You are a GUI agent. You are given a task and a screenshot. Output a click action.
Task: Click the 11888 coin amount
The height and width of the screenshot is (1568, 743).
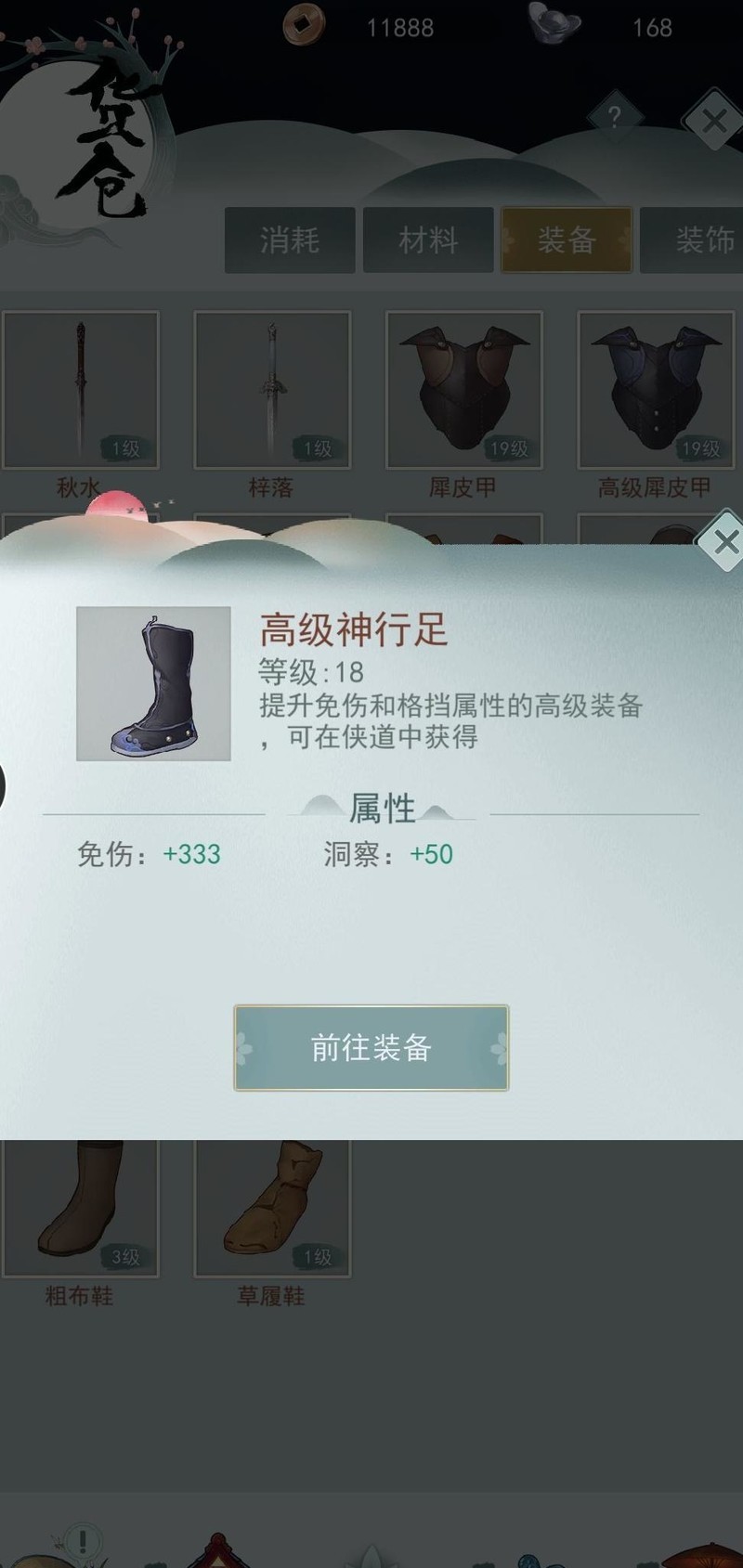click(x=400, y=28)
